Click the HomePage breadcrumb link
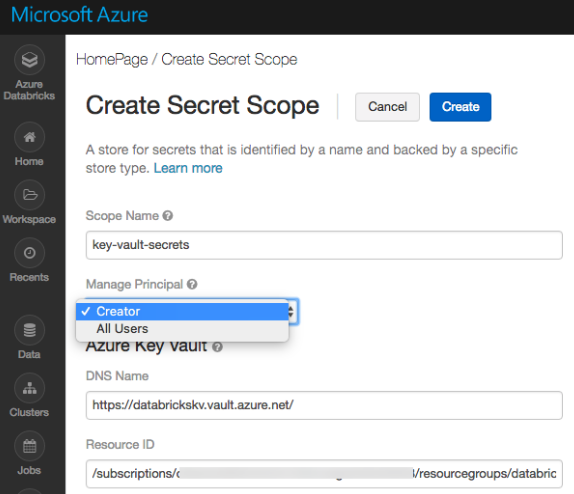 tap(112, 59)
